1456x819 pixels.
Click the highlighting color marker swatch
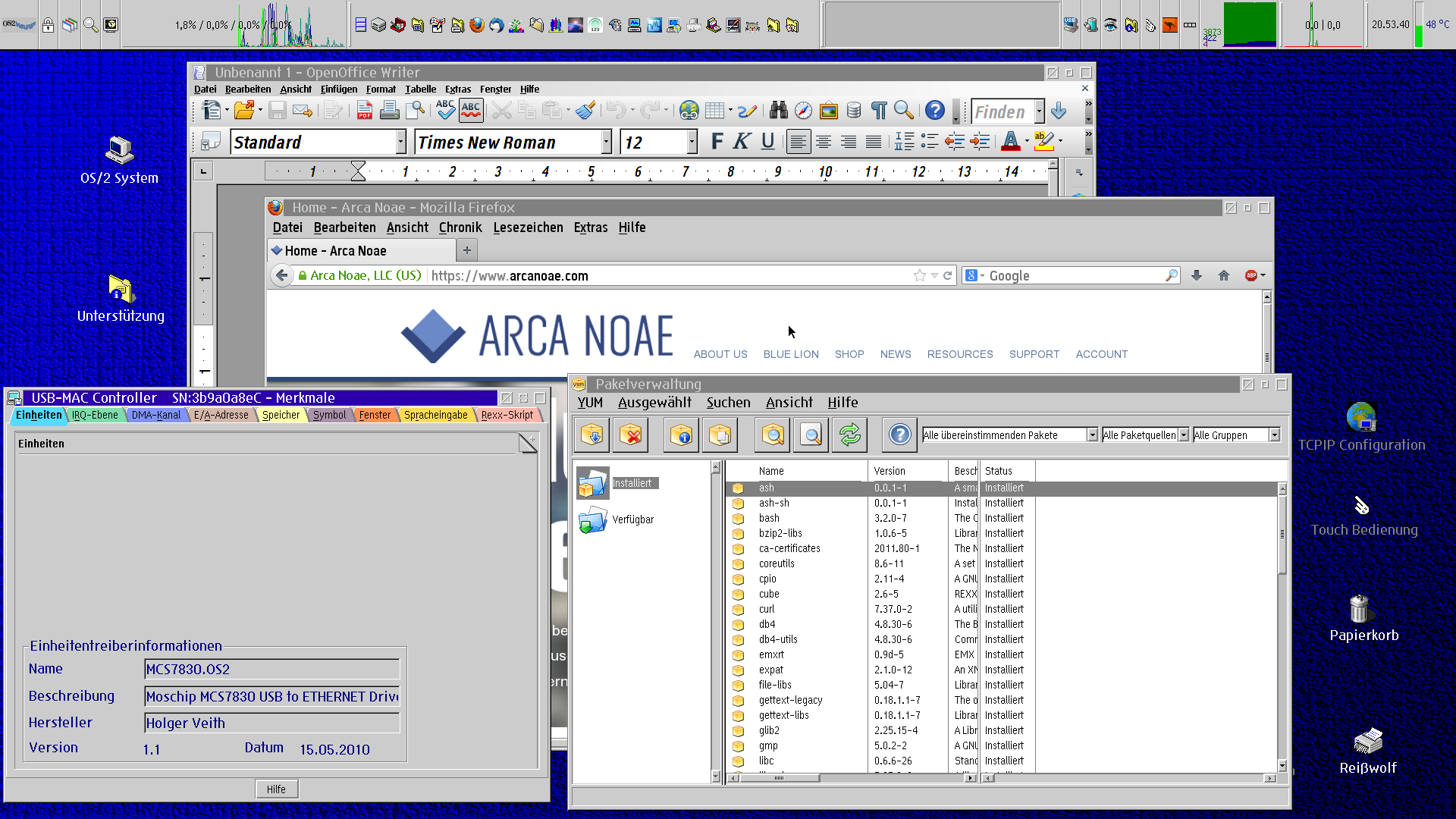tap(1043, 142)
